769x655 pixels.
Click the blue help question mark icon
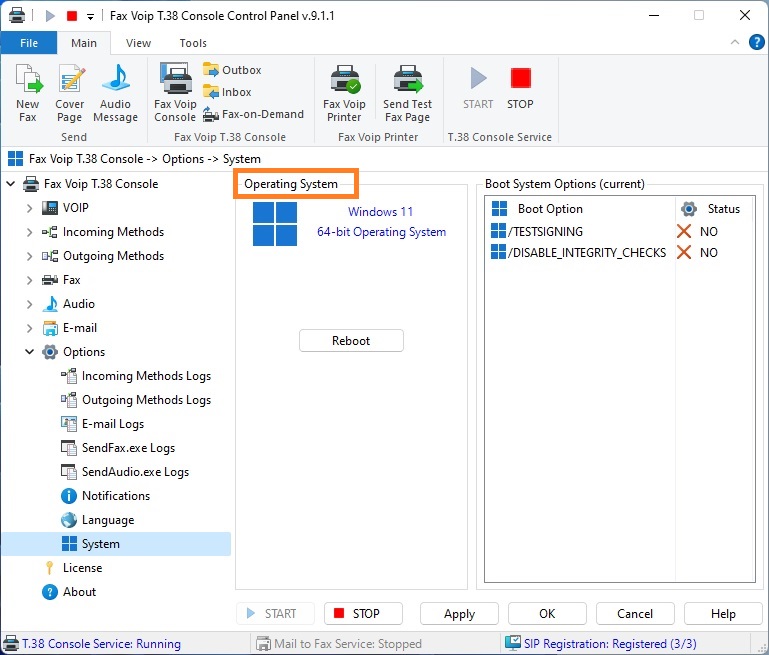point(756,42)
